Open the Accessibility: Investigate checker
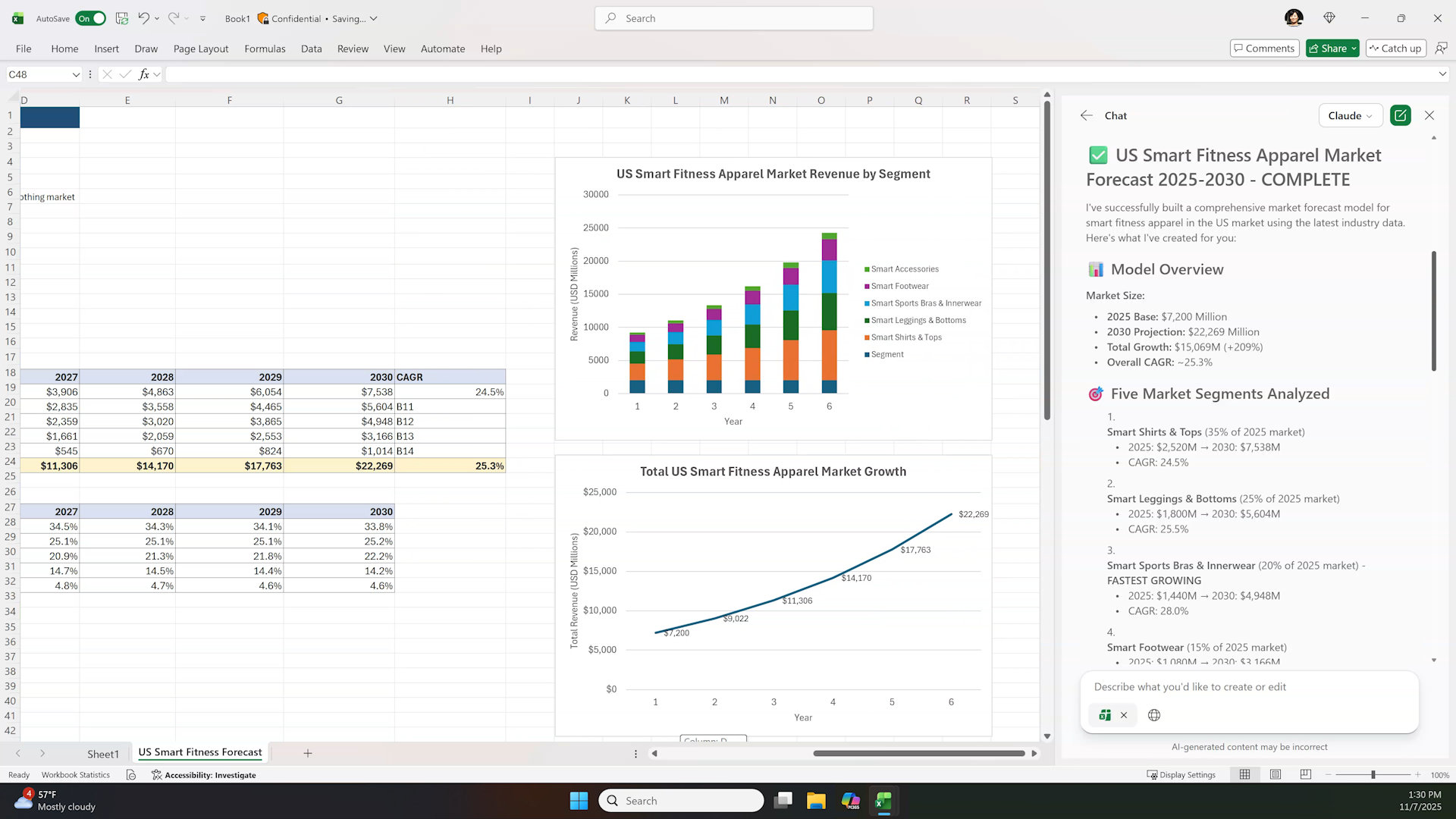This screenshot has height=819, width=1456. tap(203, 774)
